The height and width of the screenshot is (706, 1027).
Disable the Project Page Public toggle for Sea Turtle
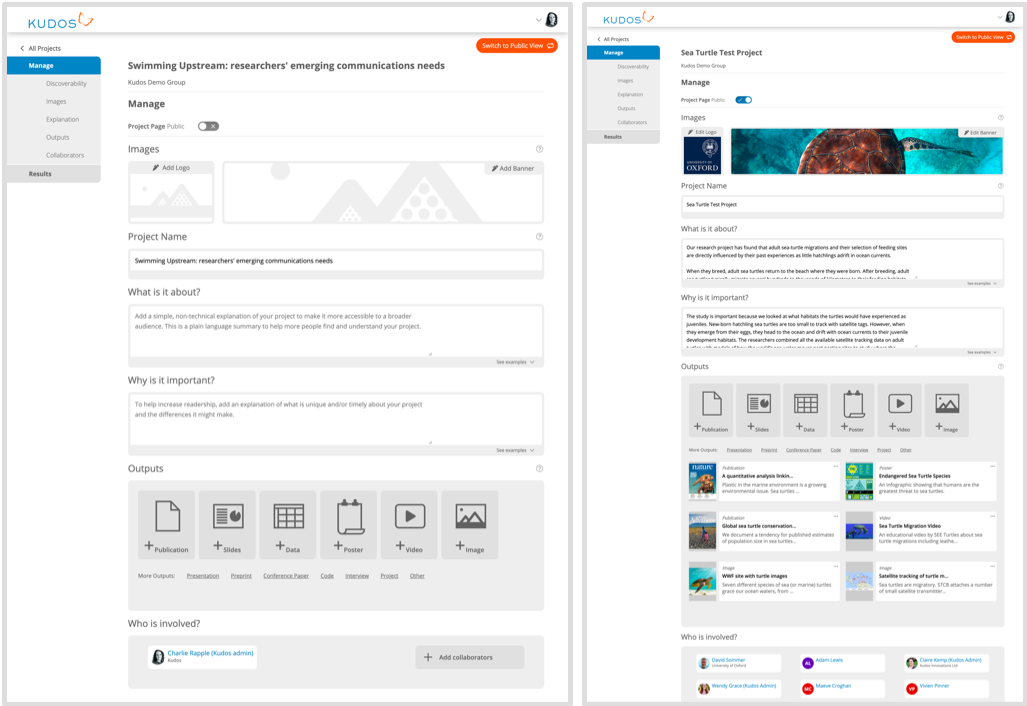[743, 100]
